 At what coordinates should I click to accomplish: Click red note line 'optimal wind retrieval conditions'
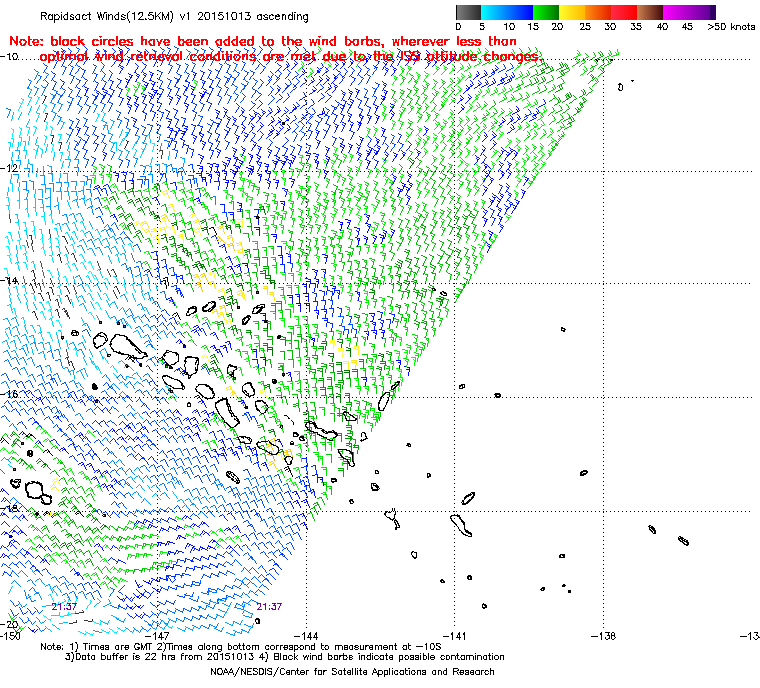290,57
